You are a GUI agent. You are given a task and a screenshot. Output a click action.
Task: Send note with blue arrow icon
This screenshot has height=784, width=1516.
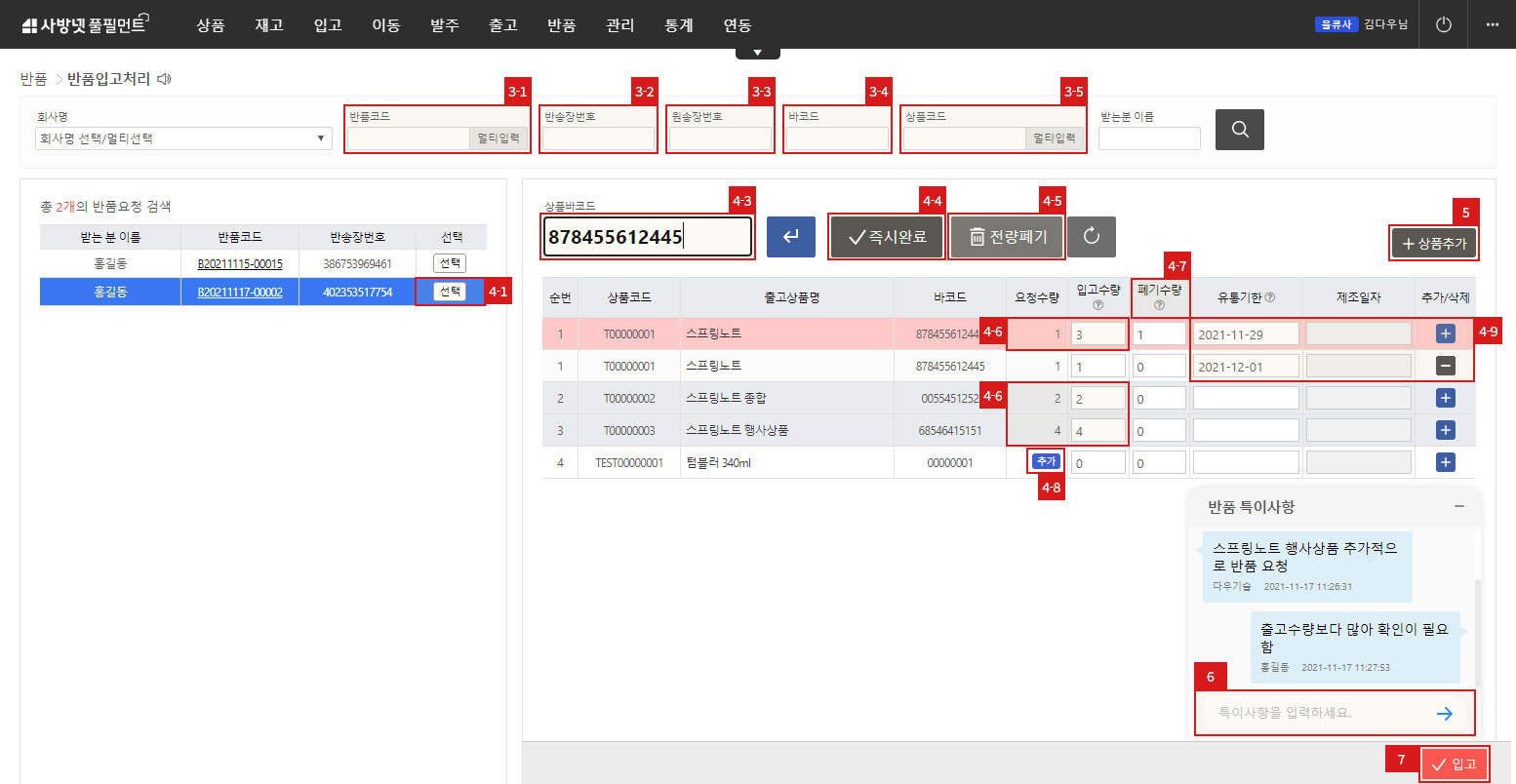click(x=1444, y=714)
